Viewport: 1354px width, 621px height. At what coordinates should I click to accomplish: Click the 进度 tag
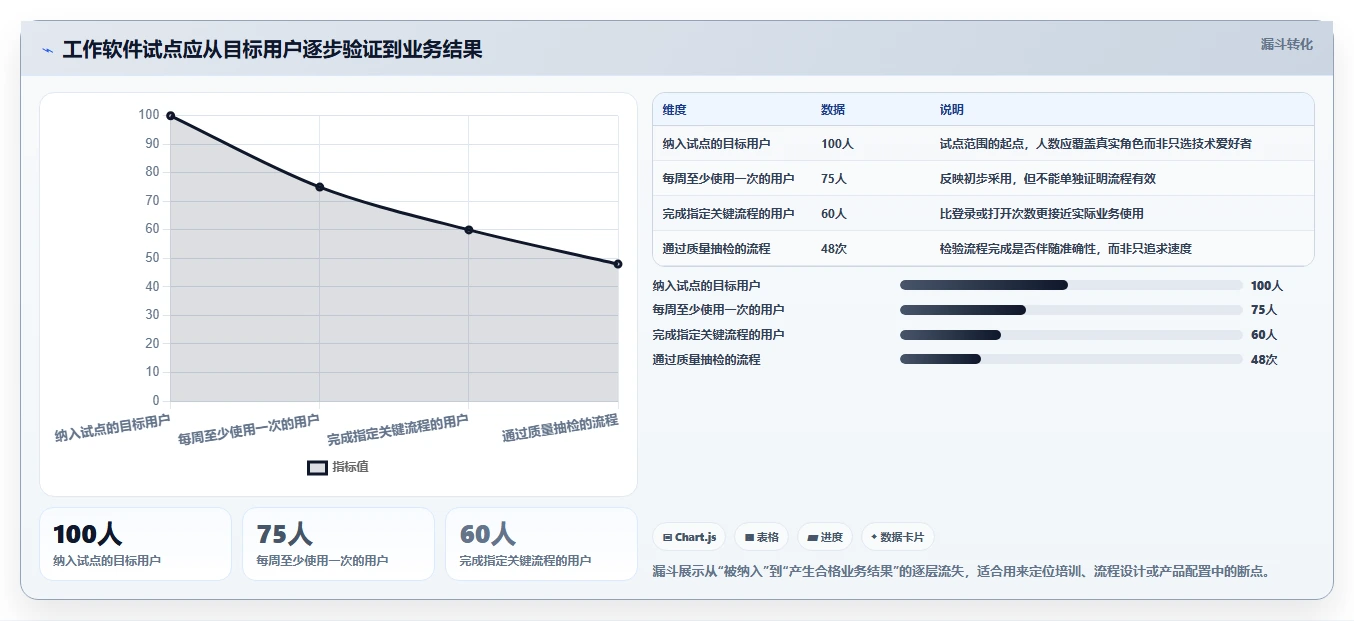(x=825, y=537)
